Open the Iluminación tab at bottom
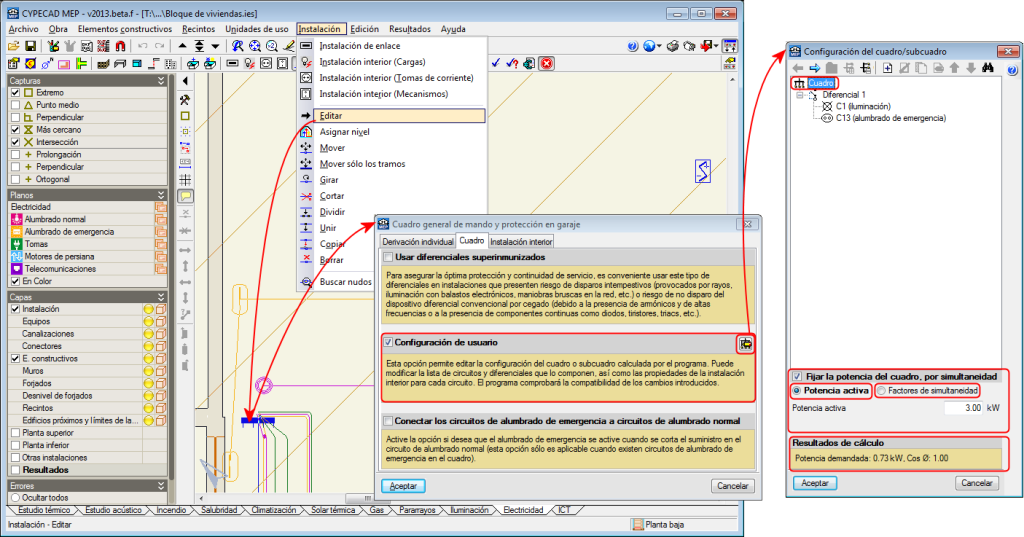1024x537 pixels. [469, 510]
